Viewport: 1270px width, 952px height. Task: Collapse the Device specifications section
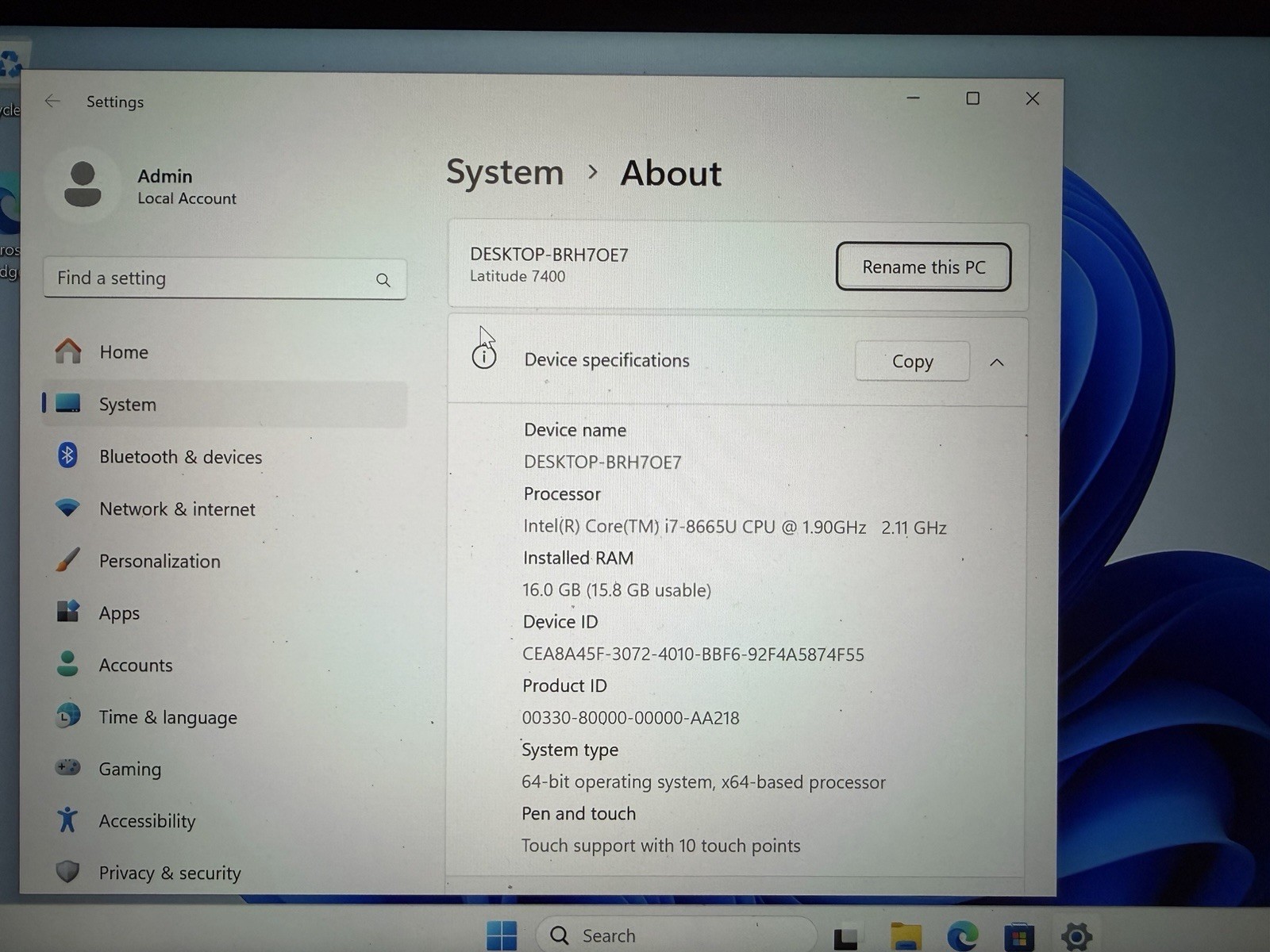click(x=997, y=363)
